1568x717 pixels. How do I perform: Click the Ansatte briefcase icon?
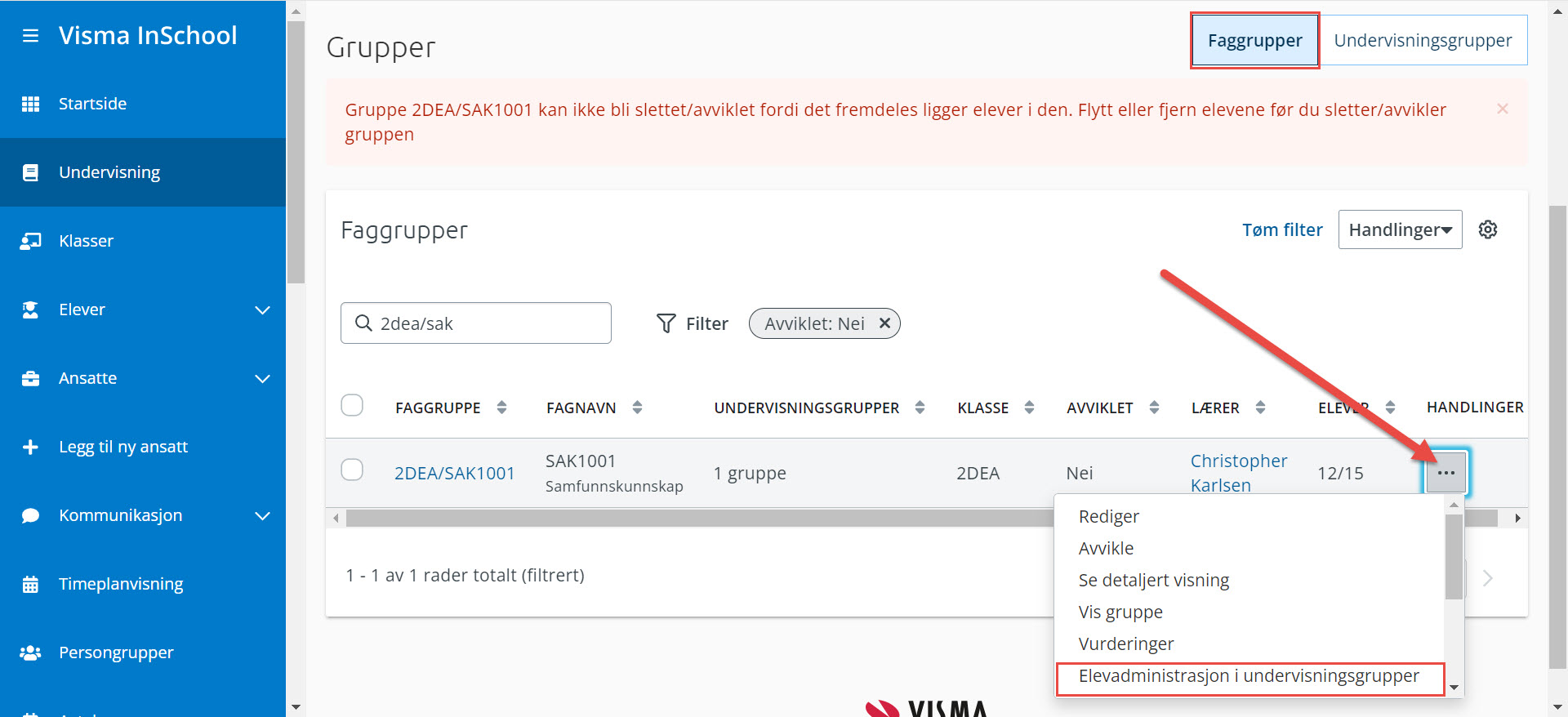coord(30,378)
